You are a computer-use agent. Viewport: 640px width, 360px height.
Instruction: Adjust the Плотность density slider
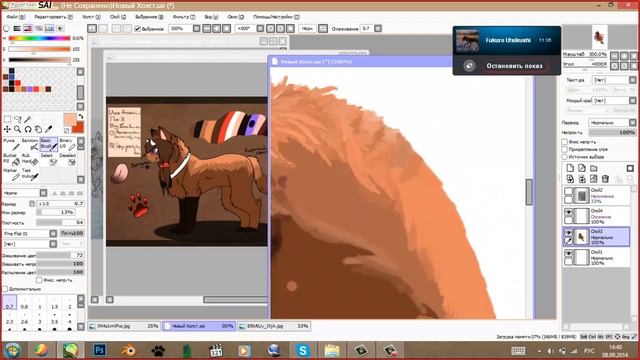60,222
